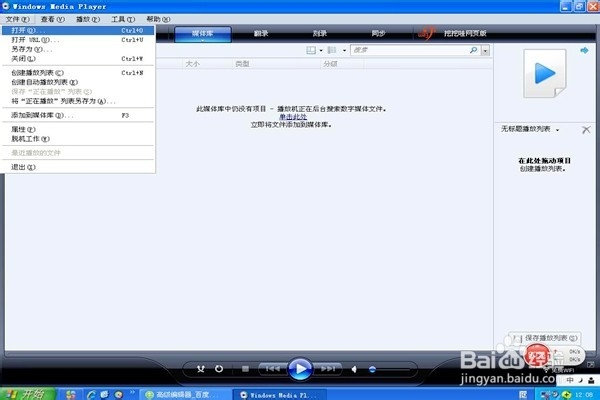Click inside the library search box

pos(409,50)
